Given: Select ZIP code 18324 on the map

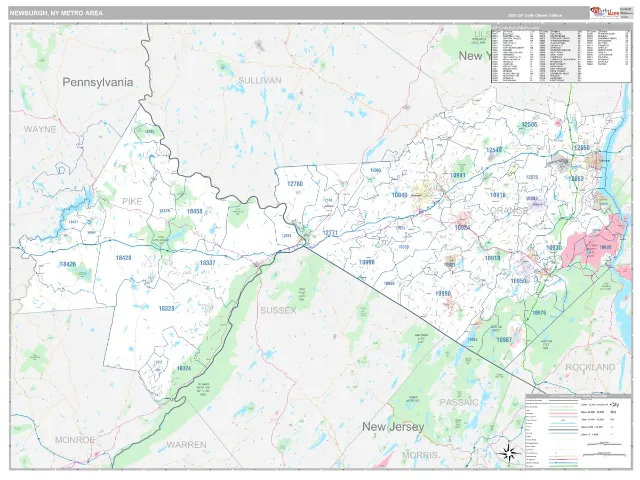Looking at the screenshot, I should (184, 368).
